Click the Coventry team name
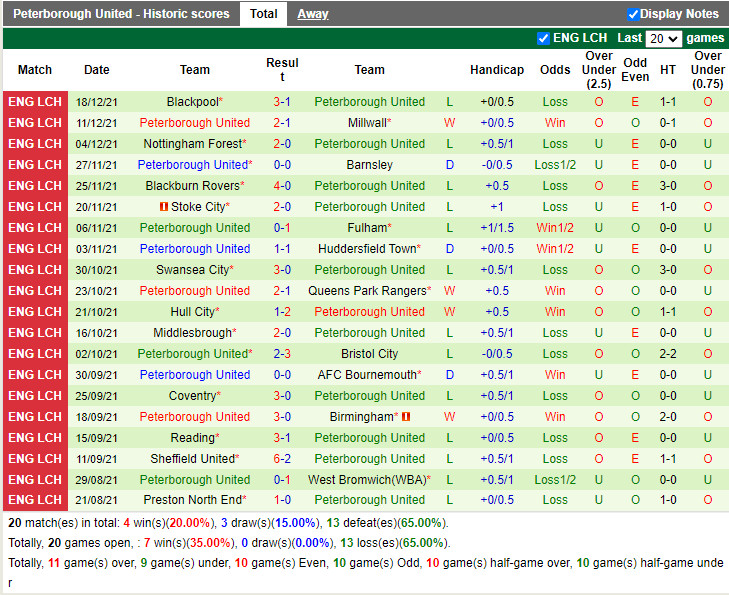Viewport: 729px width, 595px height. [x=192, y=396]
